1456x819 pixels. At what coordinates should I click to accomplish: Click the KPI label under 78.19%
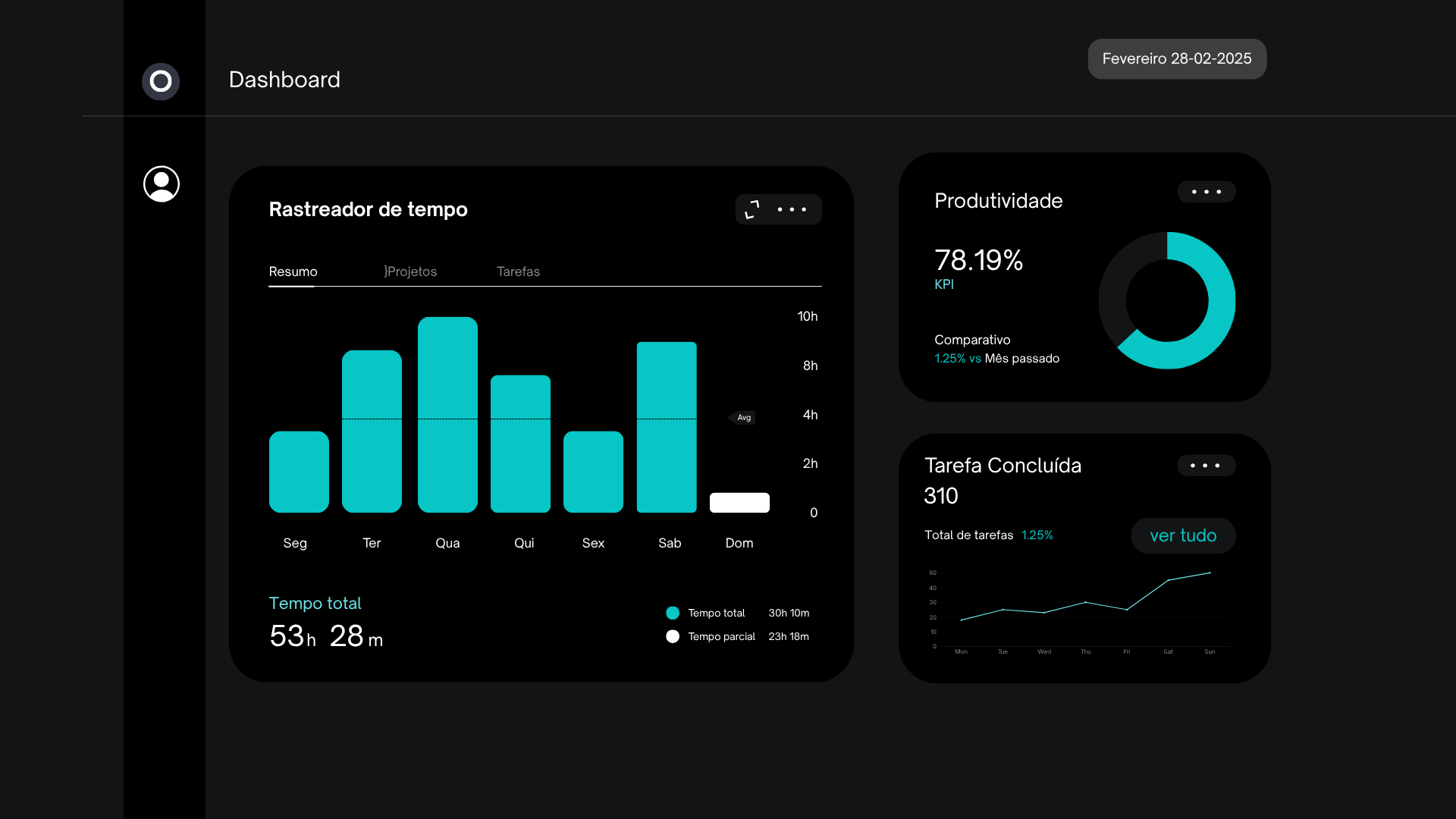point(944,284)
